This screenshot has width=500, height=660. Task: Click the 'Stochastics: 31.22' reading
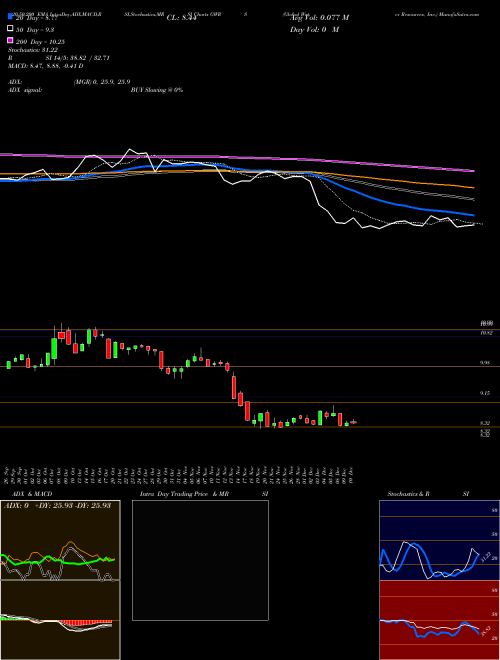point(33,50)
